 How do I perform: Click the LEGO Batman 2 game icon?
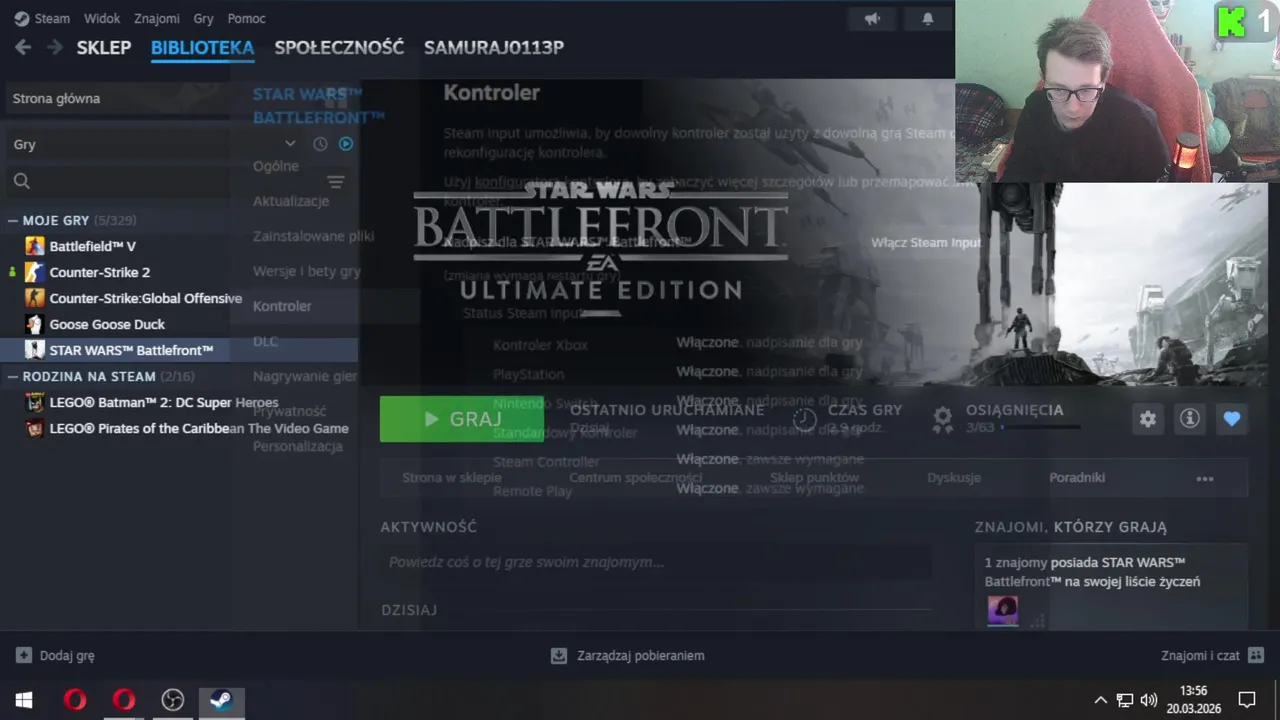[35, 402]
